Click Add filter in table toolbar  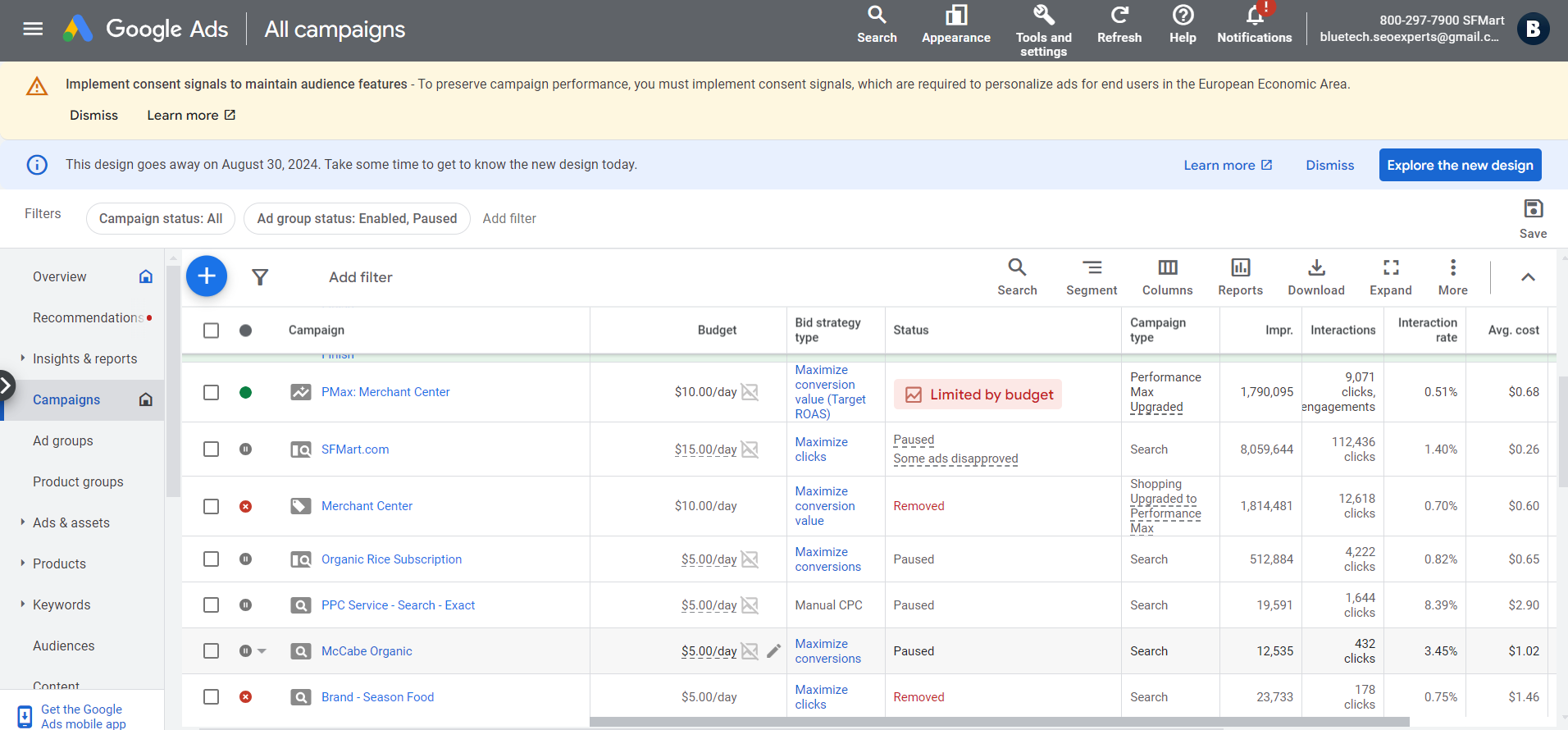click(x=361, y=277)
